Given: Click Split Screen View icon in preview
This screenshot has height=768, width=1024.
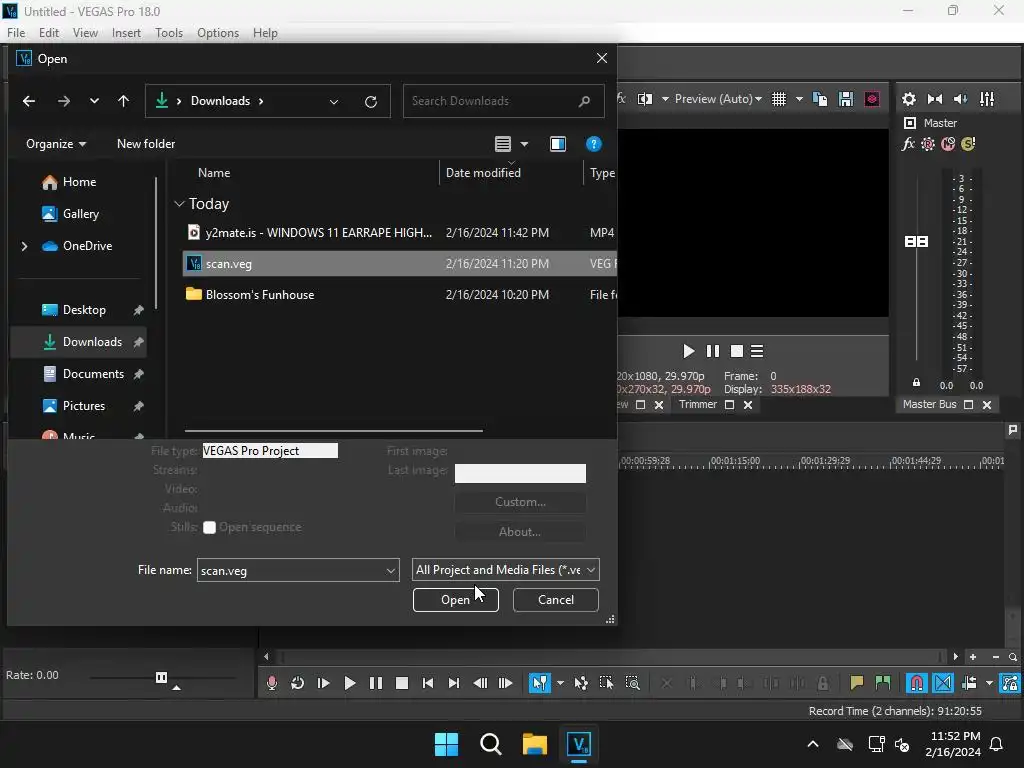Looking at the screenshot, I should pos(645,99).
